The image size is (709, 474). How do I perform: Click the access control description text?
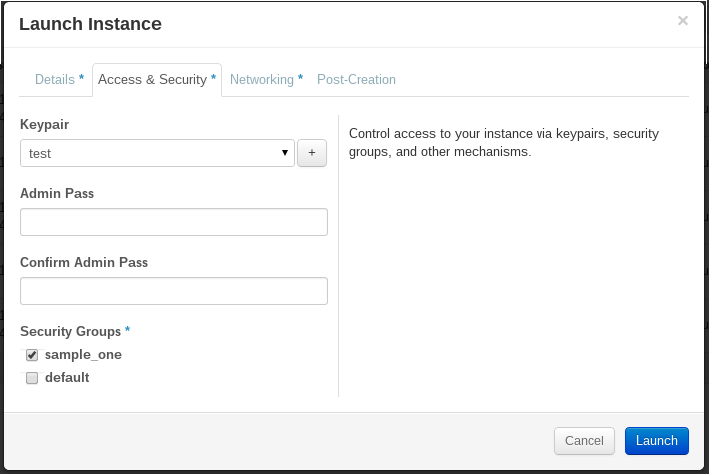click(503, 143)
